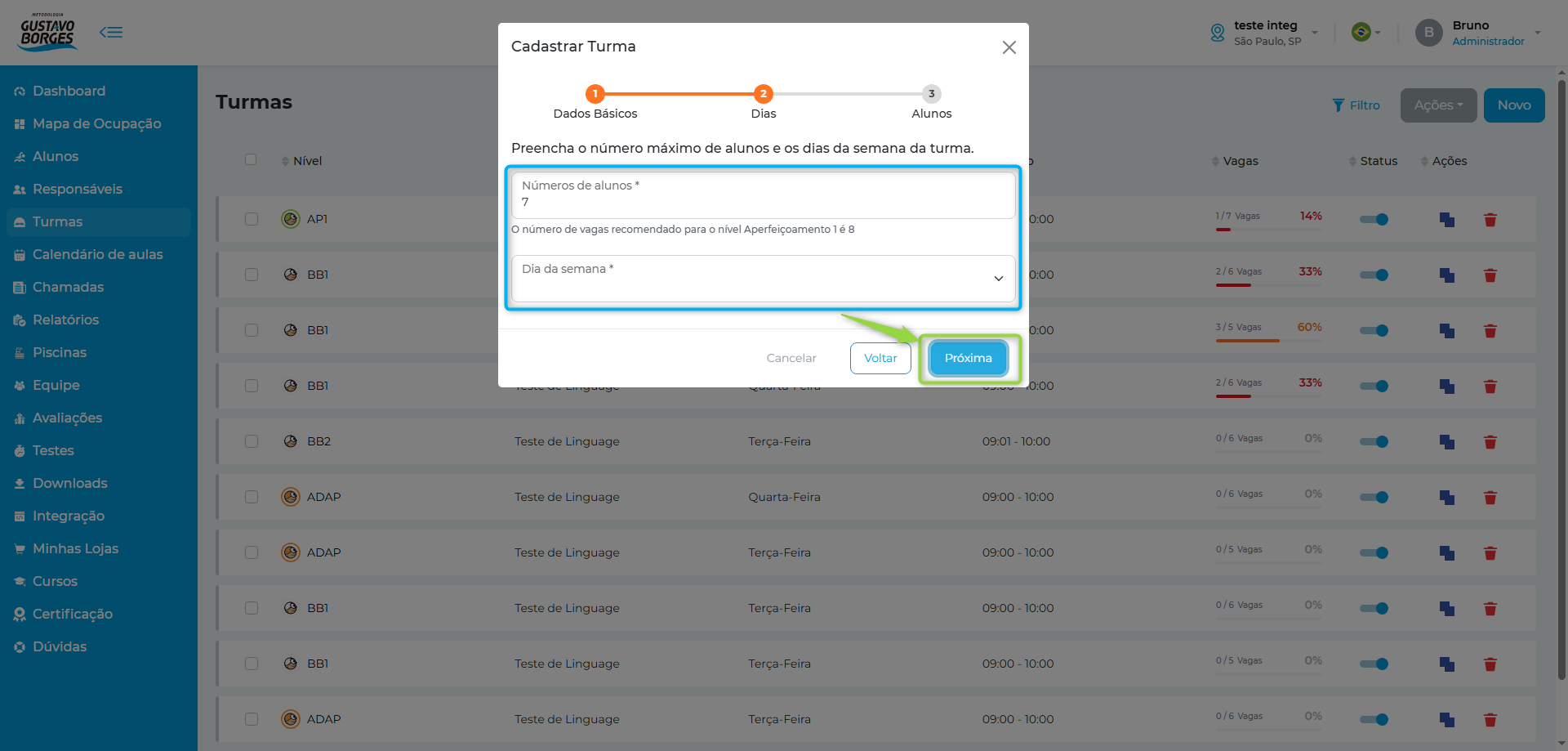Click the 1/7 Vagas 14% progress bar

1269,230
